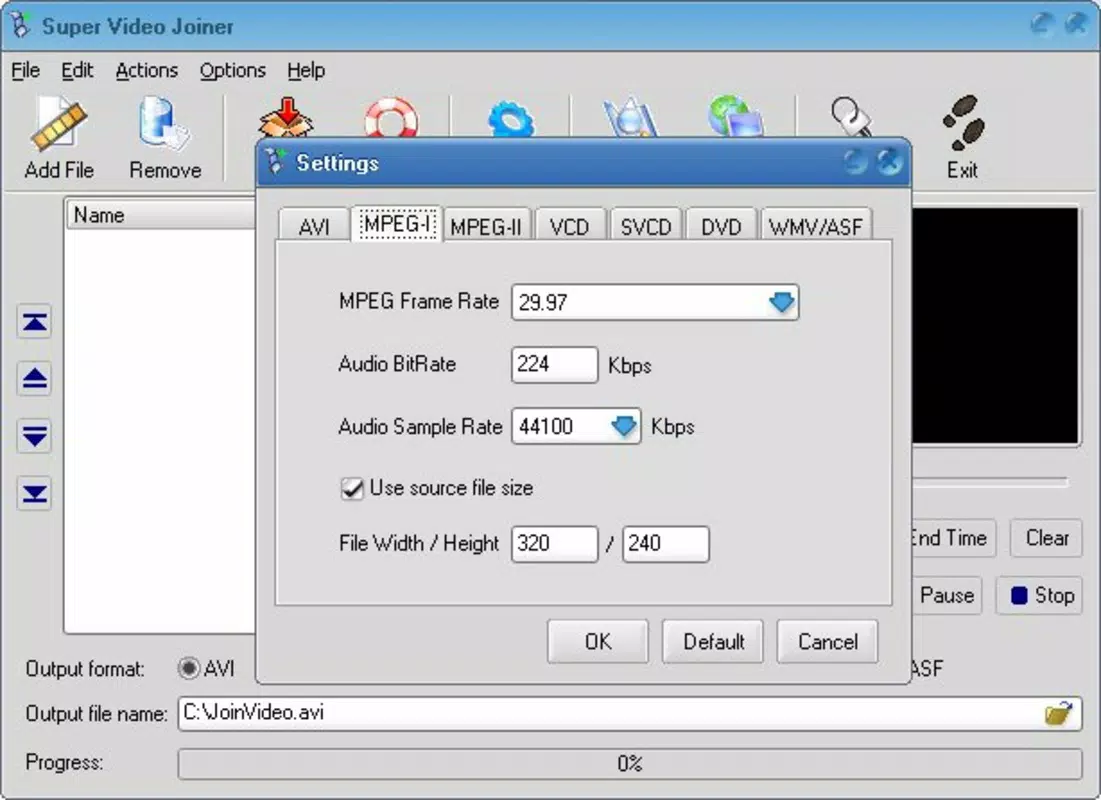
Task: Click the File Width field showing 320
Action: click(555, 544)
